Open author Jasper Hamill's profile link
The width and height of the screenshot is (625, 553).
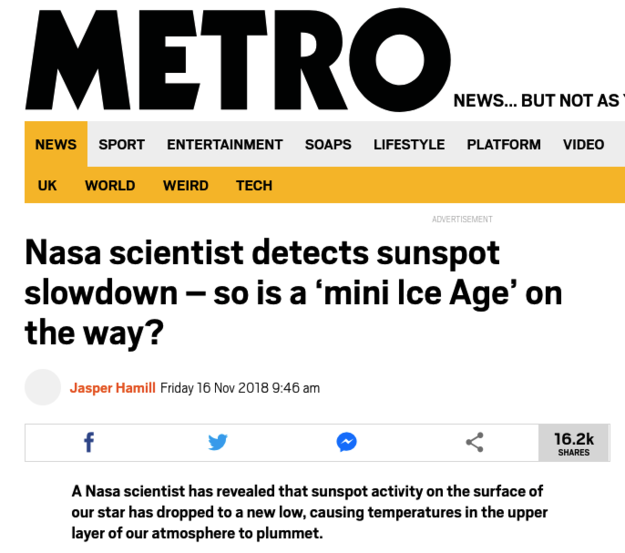113,388
